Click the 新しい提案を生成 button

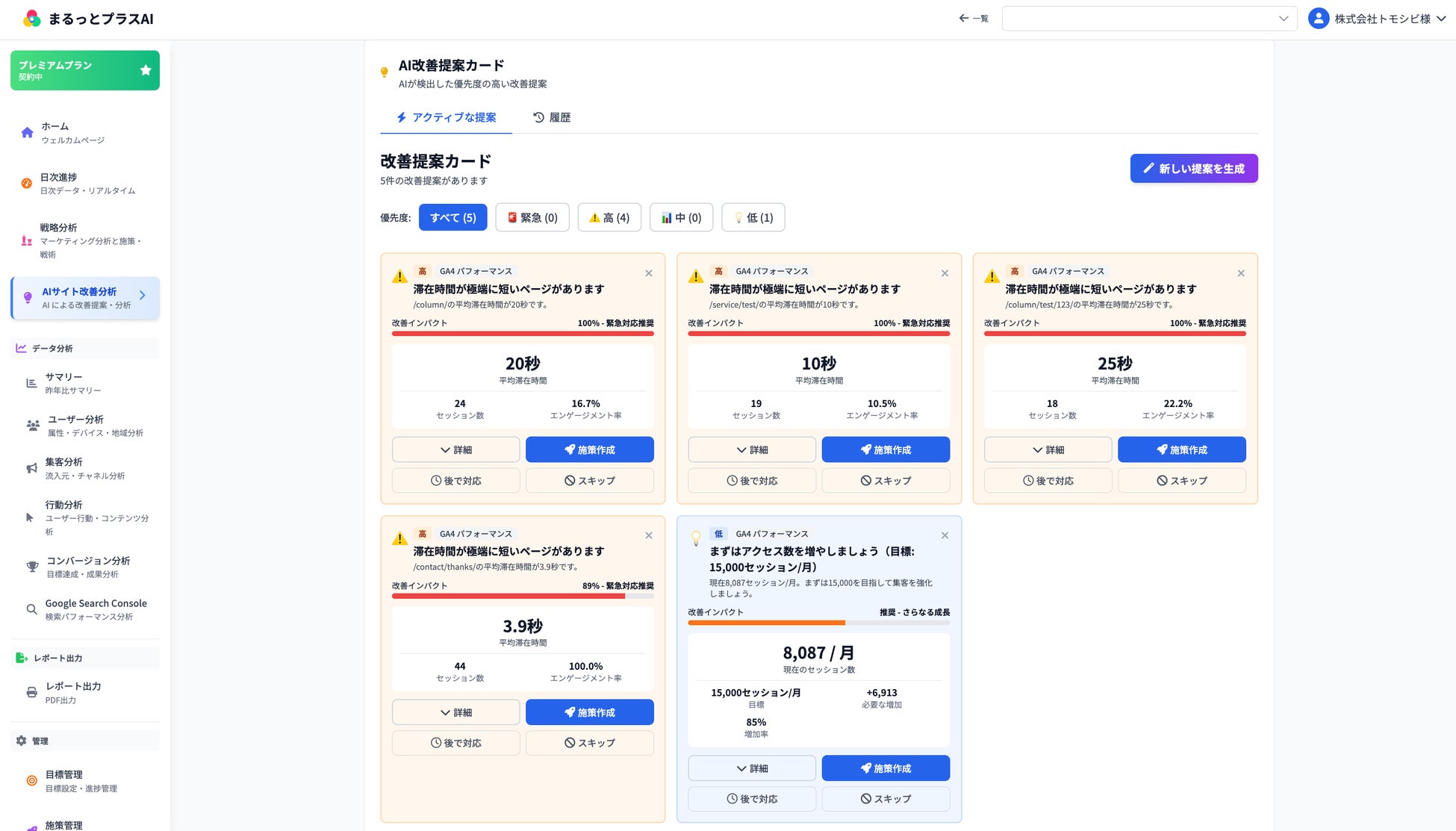click(x=1193, y=168)
